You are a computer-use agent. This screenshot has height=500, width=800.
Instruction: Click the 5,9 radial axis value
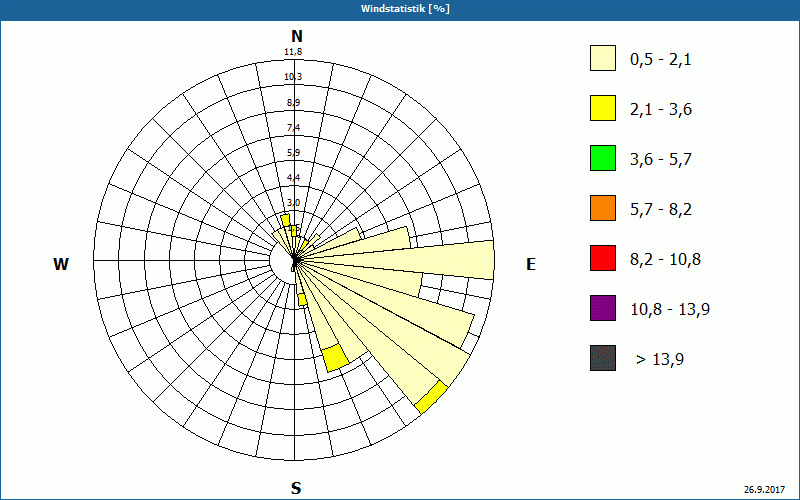[293, 153]
